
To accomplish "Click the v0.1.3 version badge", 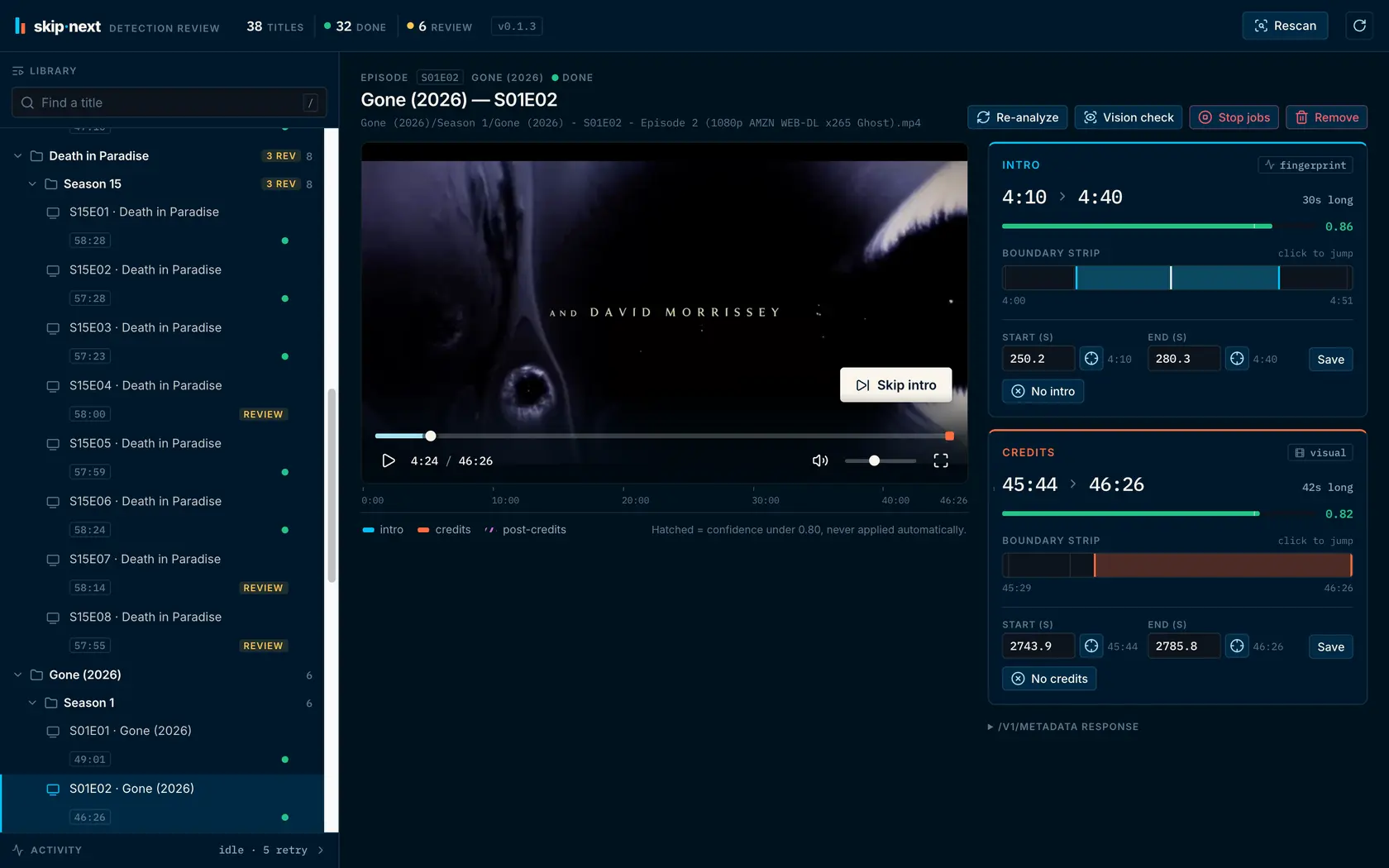I will click(517, 26).
